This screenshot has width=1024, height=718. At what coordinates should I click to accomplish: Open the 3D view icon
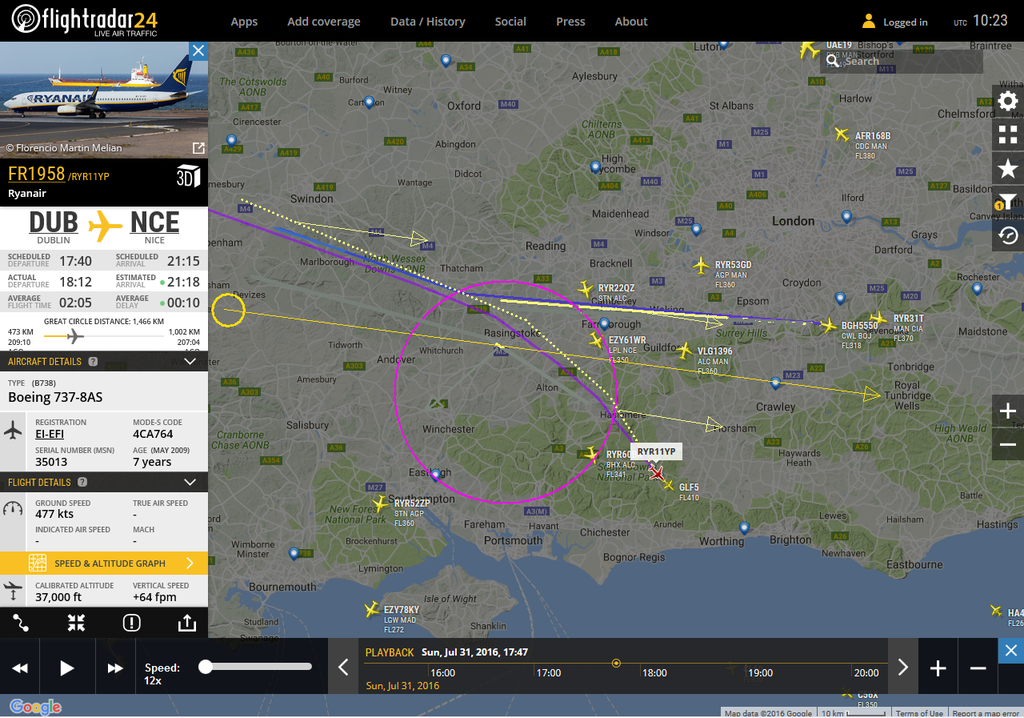pyautogui.click(x=188, y=176)
